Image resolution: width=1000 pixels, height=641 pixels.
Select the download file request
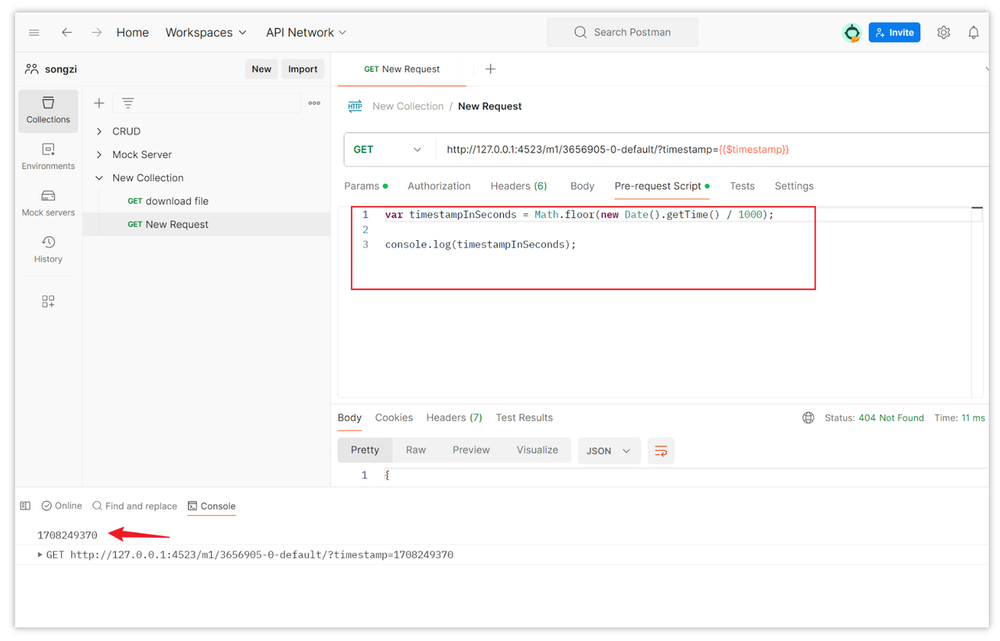[177, 201]
